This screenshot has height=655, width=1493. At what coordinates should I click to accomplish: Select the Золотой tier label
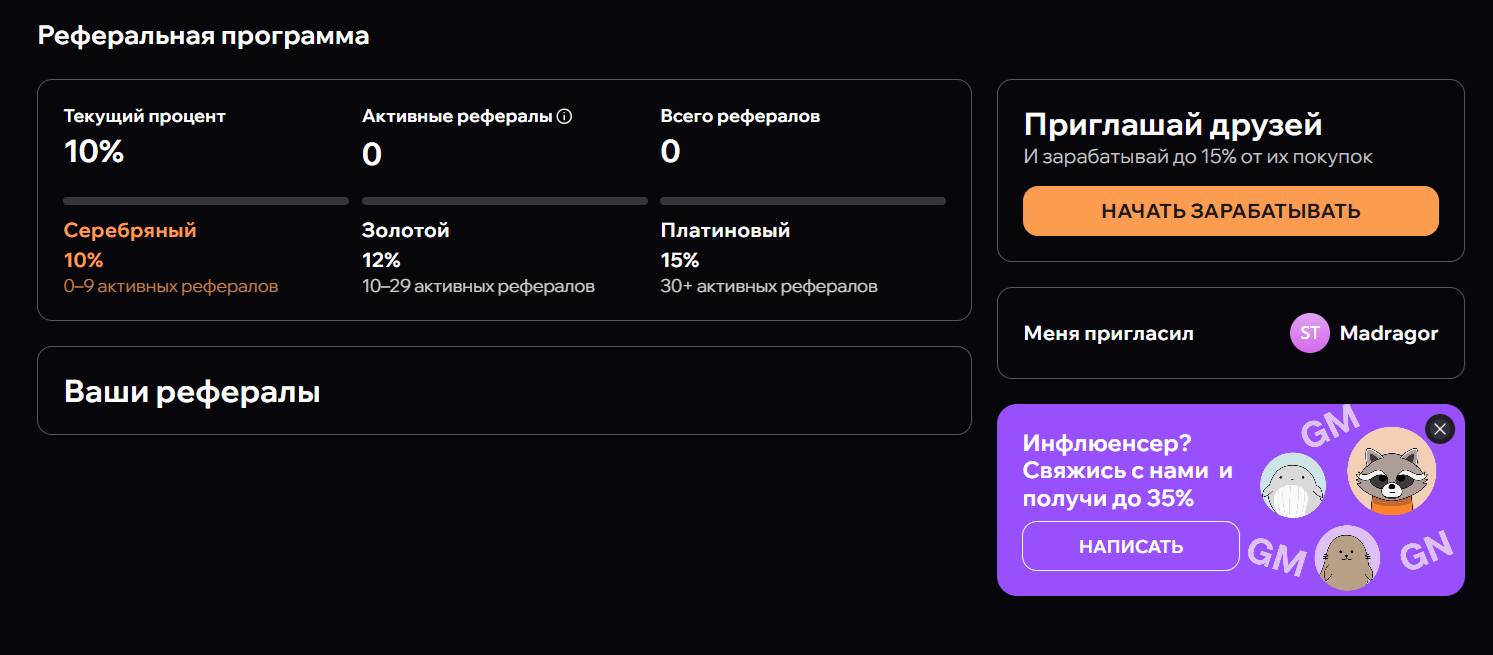(405, 231)
